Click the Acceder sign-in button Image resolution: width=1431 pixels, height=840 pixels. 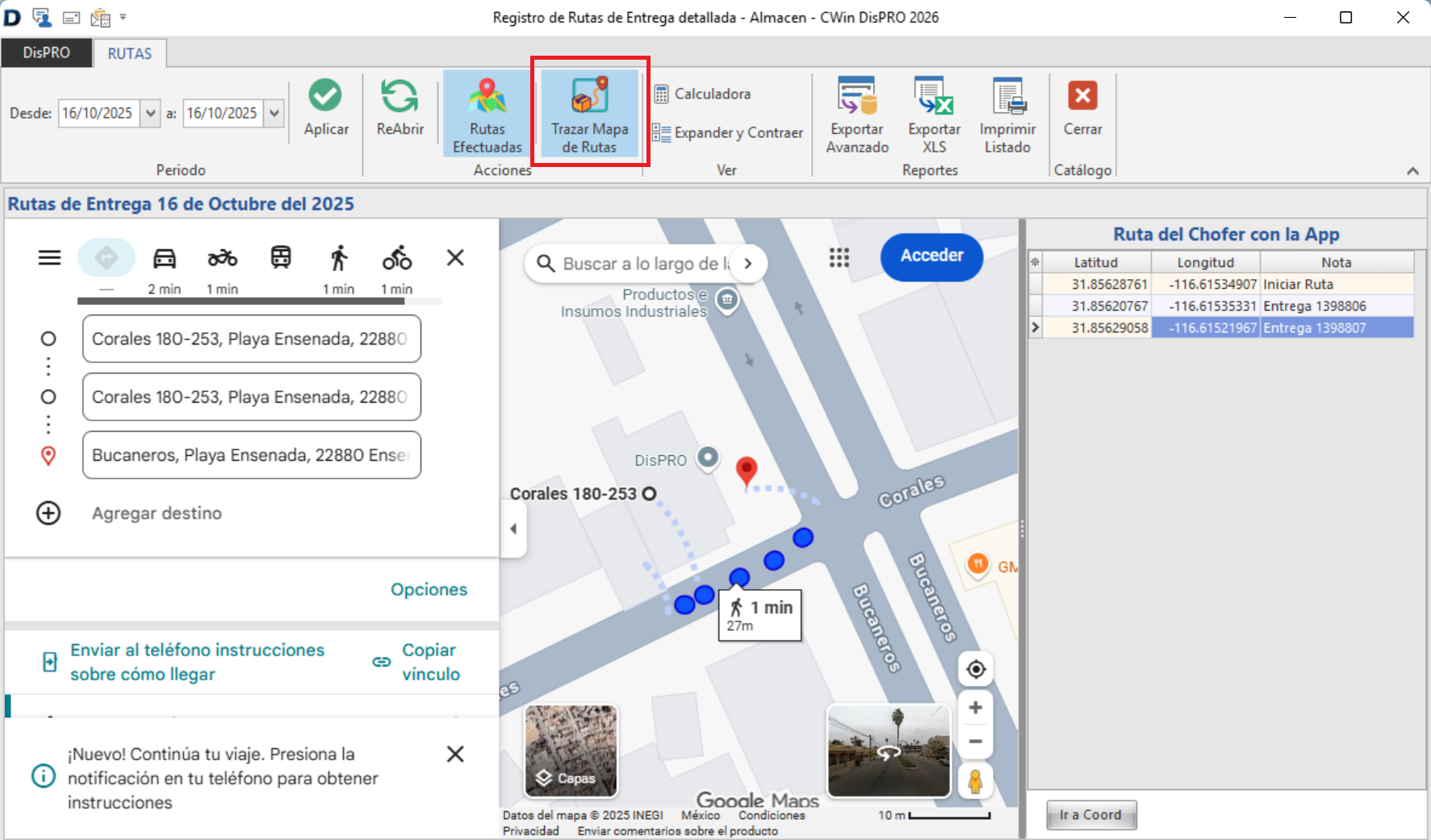pyautogui.click(x=931, y=256)
